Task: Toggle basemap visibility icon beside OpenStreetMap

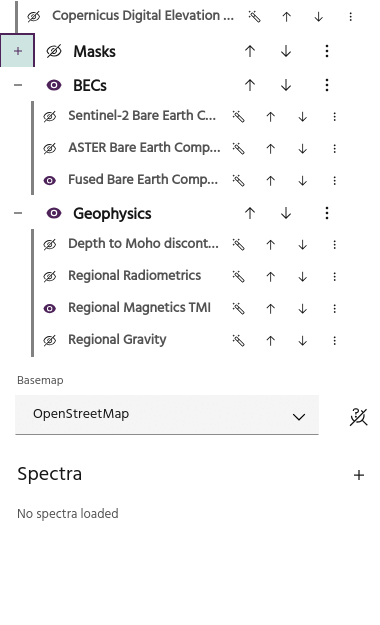Action: (358, 417)
